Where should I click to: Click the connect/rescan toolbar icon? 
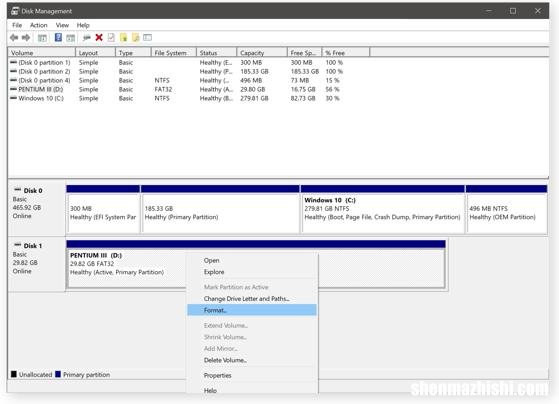(x=87, y=37)
